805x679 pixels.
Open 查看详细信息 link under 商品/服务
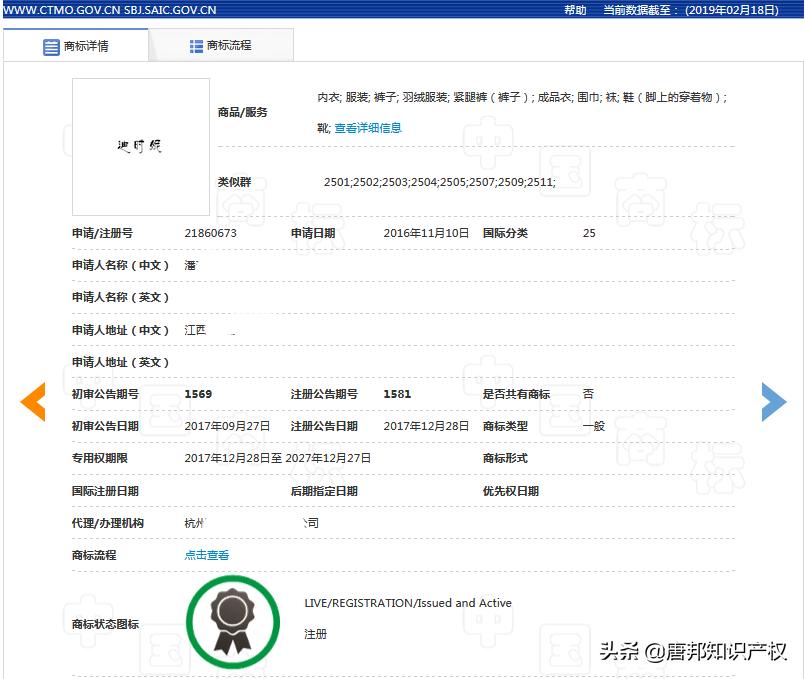370,128
